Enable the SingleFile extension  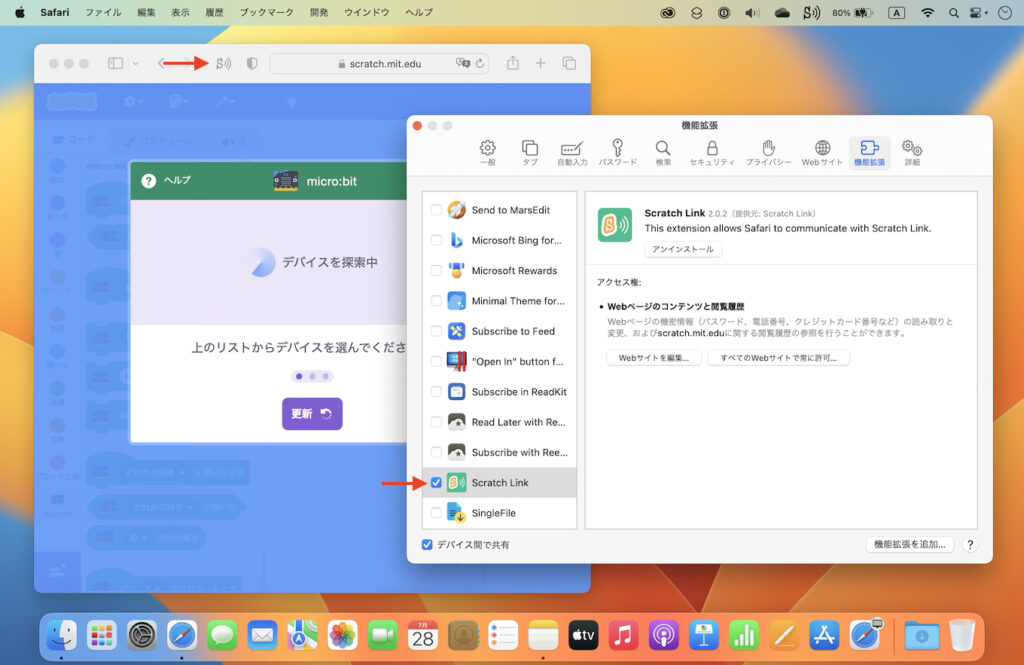coord(436,512)
